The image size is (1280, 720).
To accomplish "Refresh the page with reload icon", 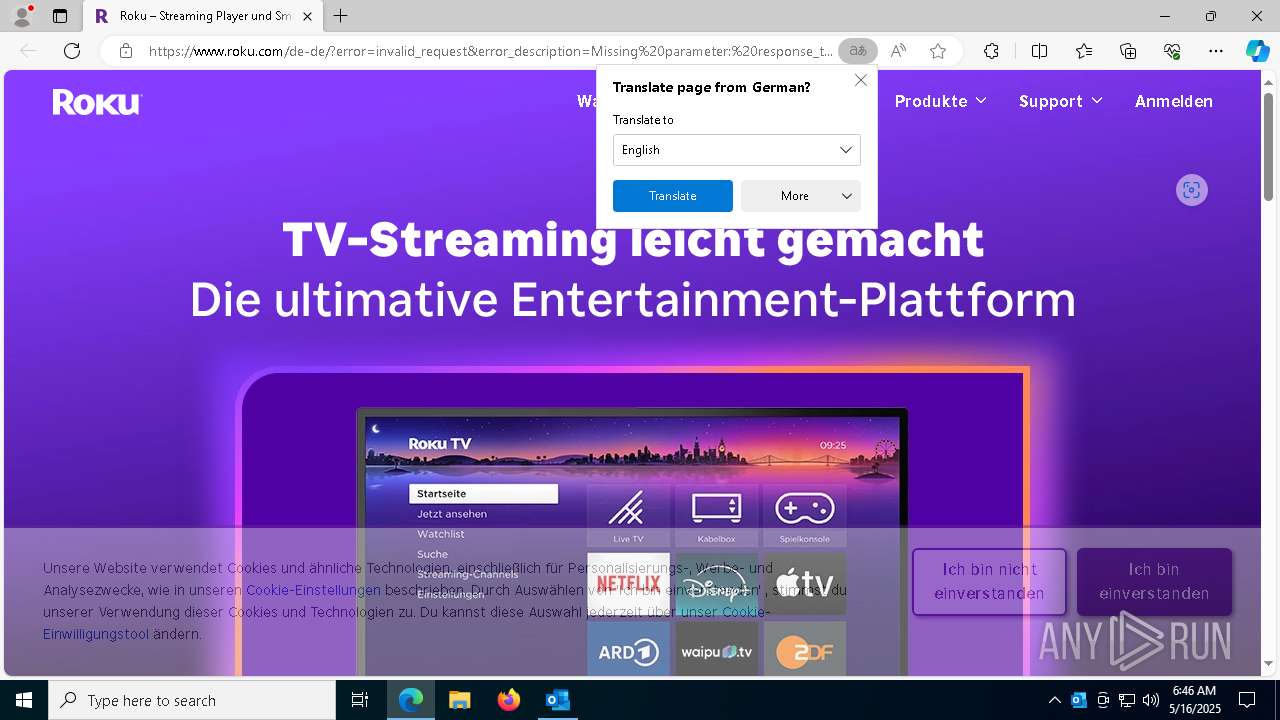I will pos(72,51).
